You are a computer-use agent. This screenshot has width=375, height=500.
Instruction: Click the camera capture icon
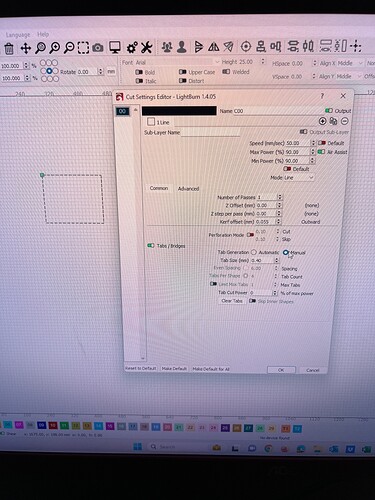(98, 48)
